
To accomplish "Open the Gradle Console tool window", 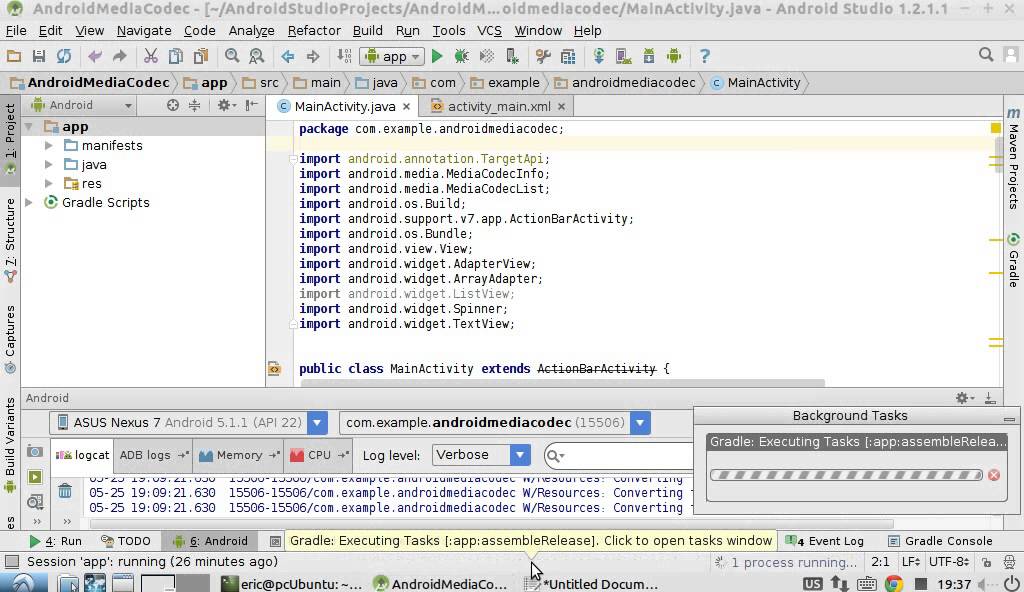I will click(x=940, y=541).
